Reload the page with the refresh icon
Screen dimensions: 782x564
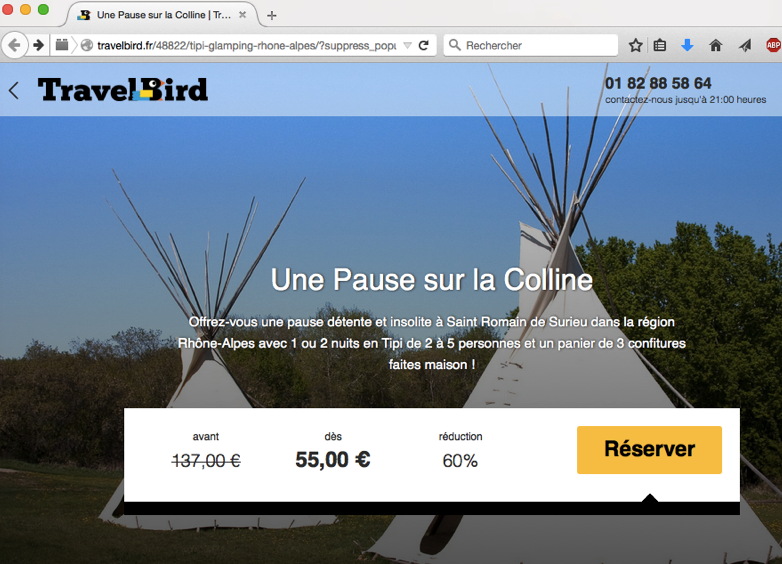coord(423,45)
